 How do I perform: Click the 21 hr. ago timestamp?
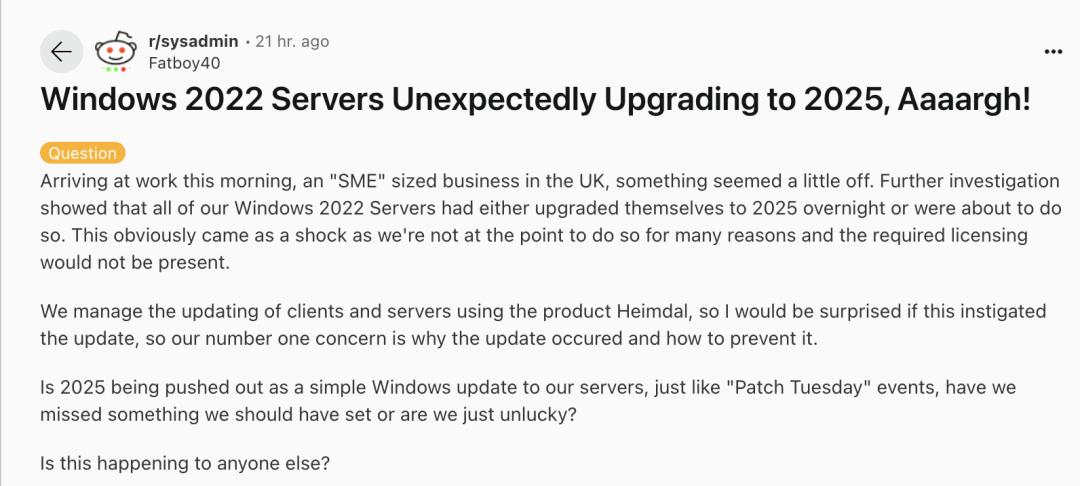click(292, 41)
